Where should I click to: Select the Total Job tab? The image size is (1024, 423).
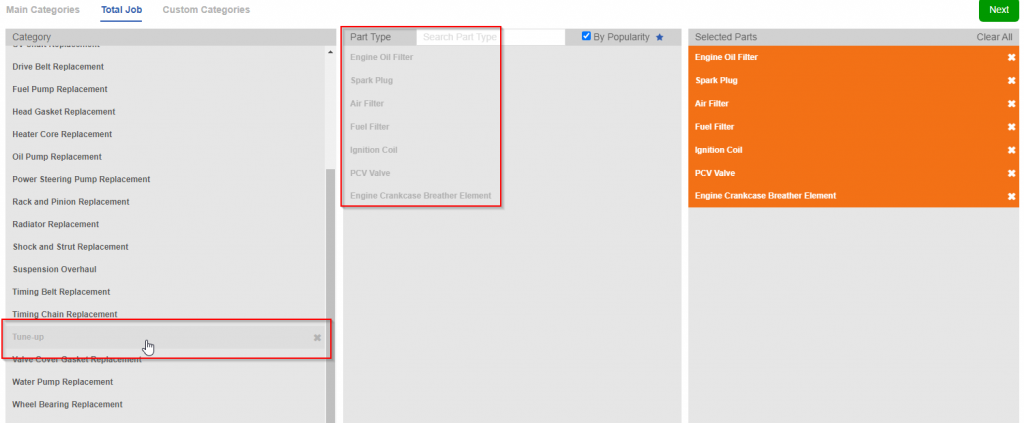tap(121, 10)
